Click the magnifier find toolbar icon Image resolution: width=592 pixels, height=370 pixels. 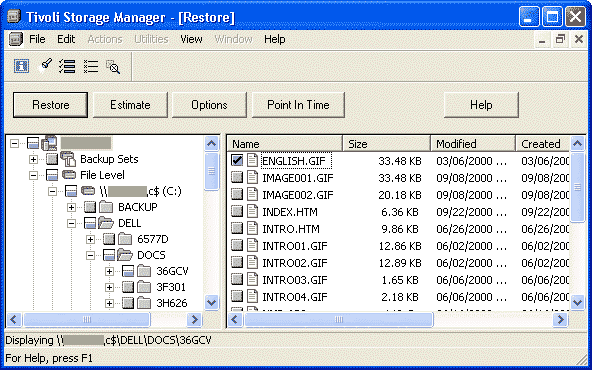pos(113,66)
